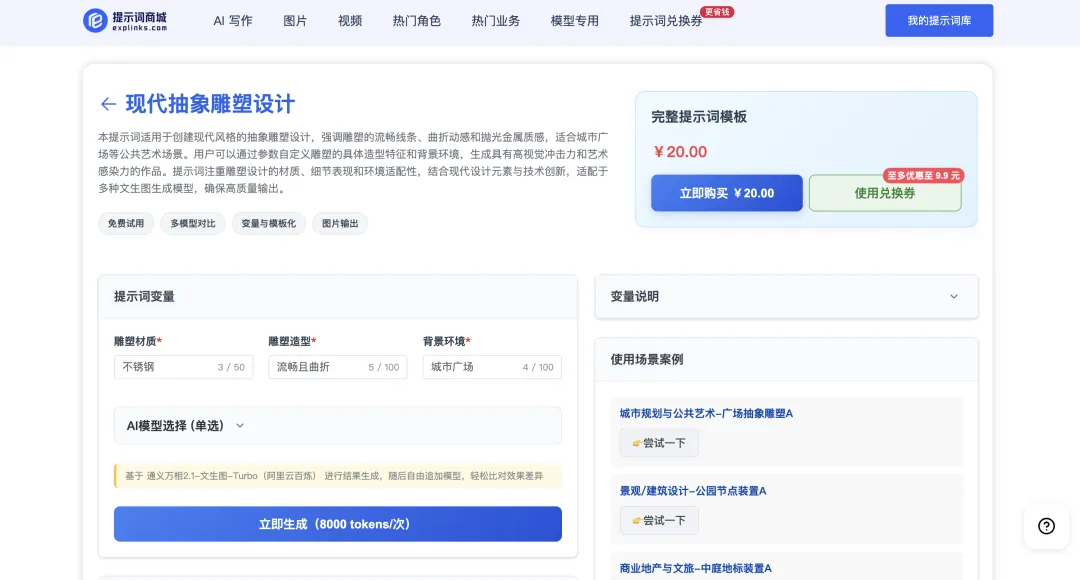Click the 更省钱 badge
1080x580 pixels.
[x=717, y=12]
